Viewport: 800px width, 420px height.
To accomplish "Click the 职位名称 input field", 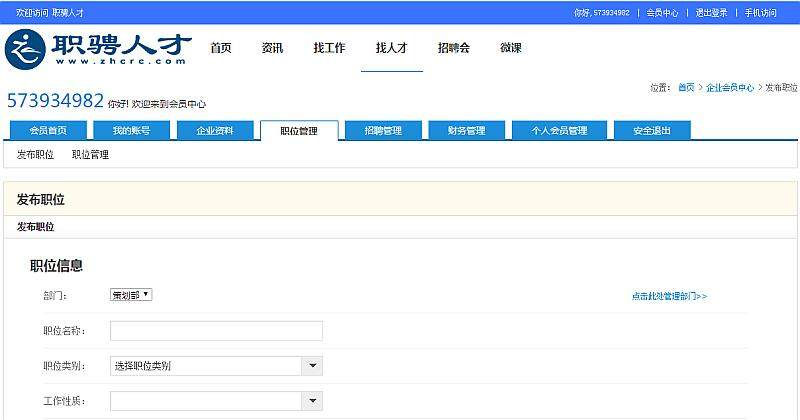I will click(216, 331).
